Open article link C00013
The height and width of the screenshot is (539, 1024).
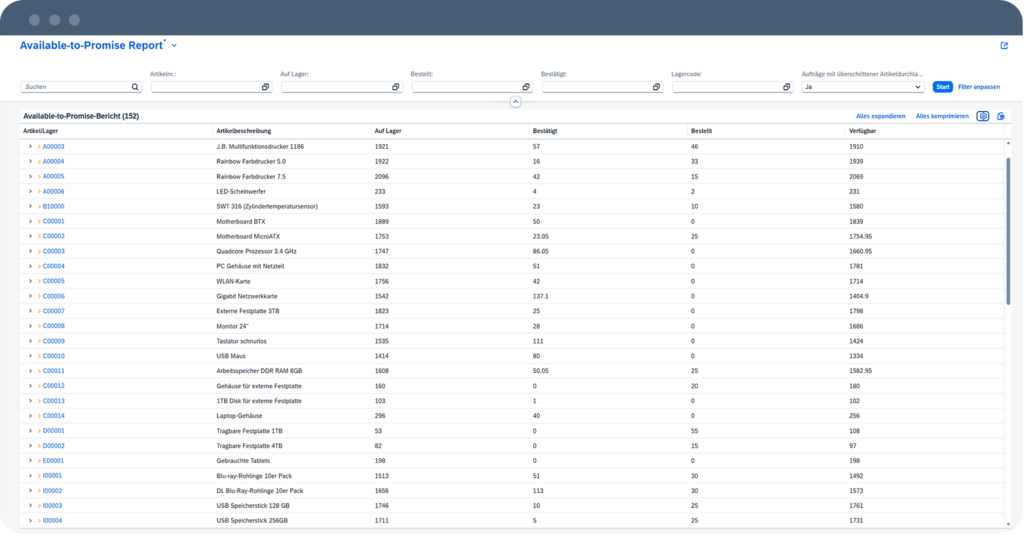54,401
